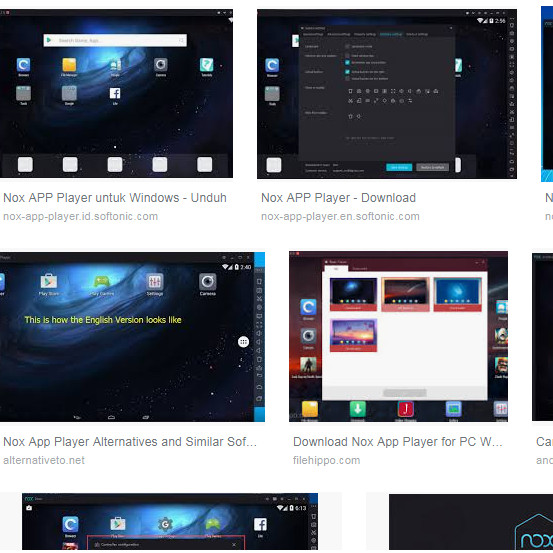Click title 'Download Nox App Player for PC W...'

tap(397, 442)
